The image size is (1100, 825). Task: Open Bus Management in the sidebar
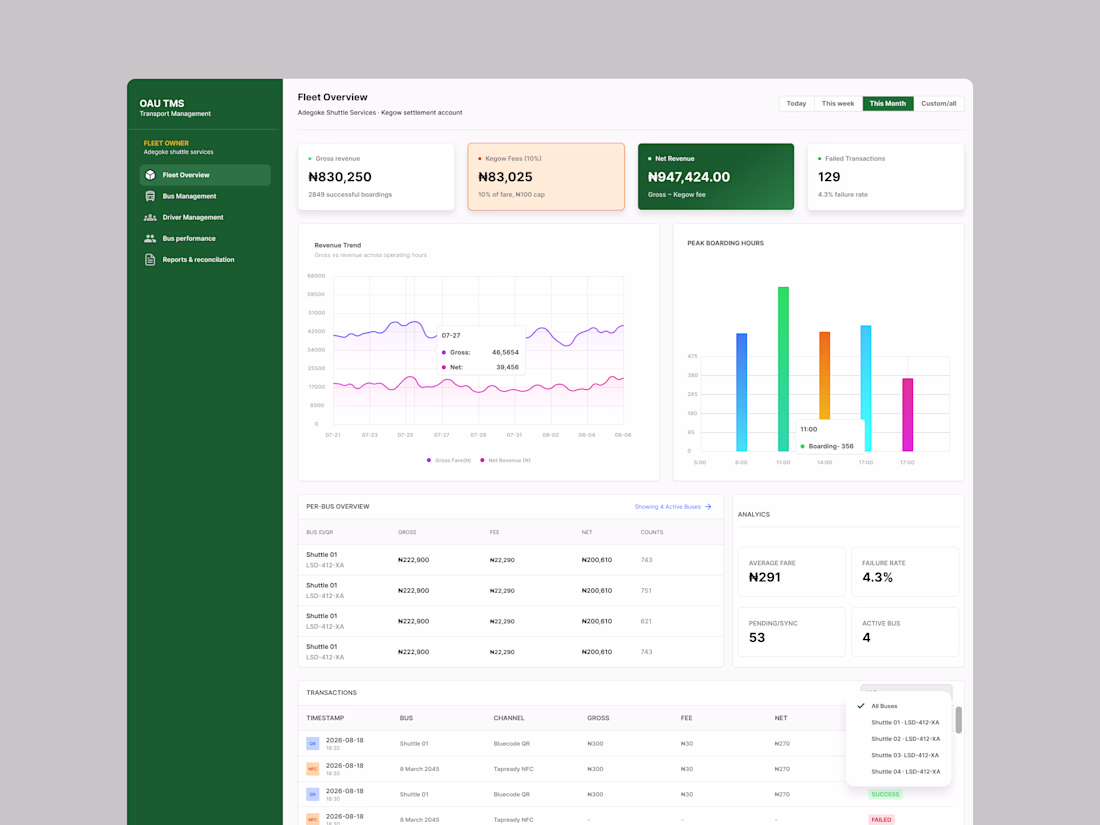[x=205, y=196]
